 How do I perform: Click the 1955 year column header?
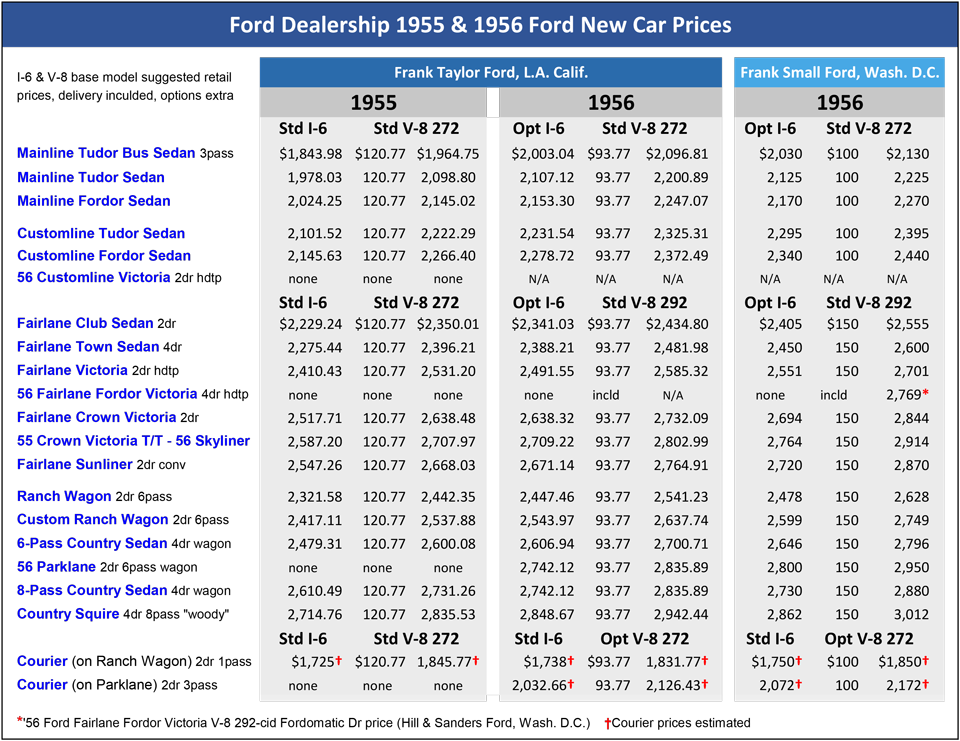tap(371, 102)
